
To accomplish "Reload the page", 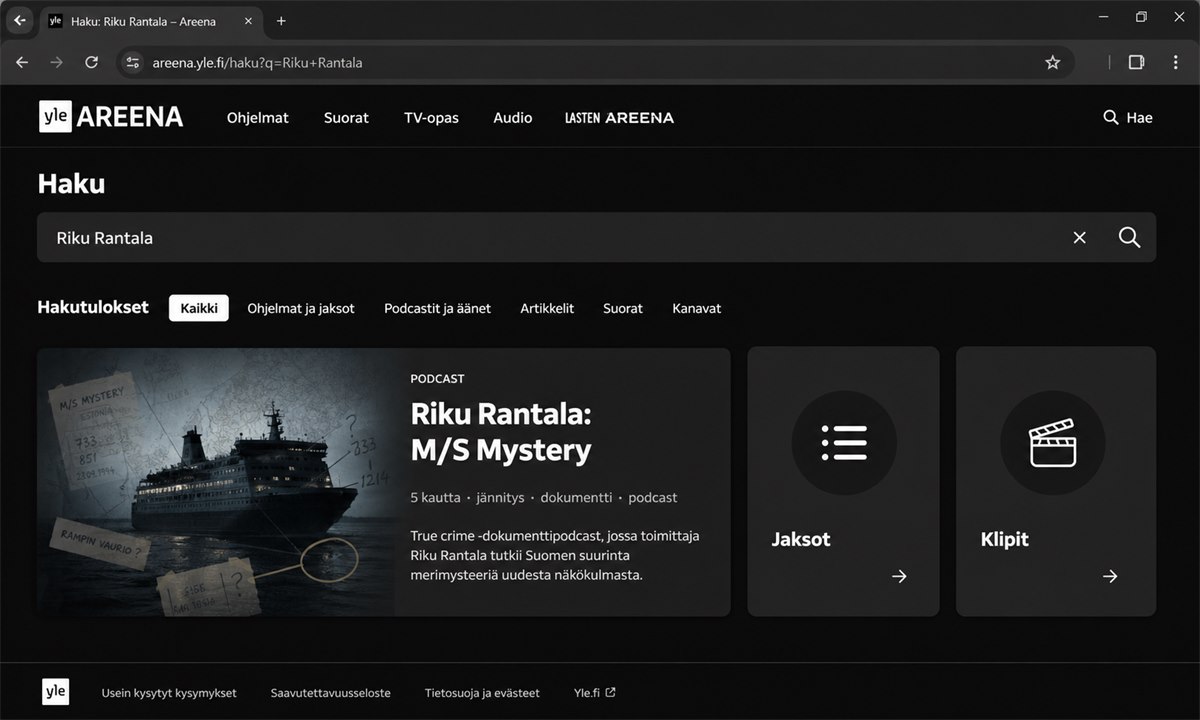I will pos(91,62).
